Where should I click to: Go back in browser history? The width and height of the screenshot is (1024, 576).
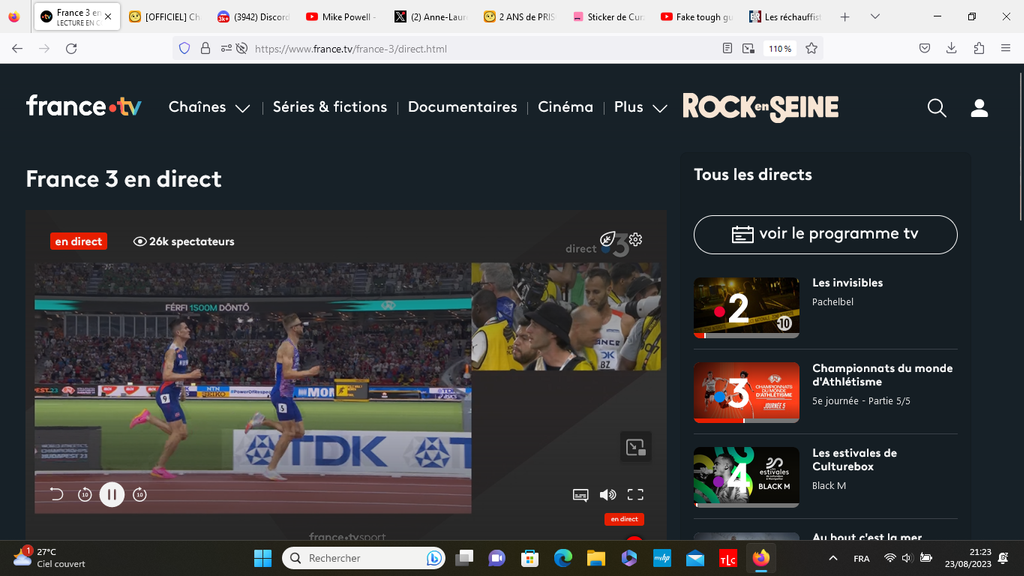[x=18, y=48]
